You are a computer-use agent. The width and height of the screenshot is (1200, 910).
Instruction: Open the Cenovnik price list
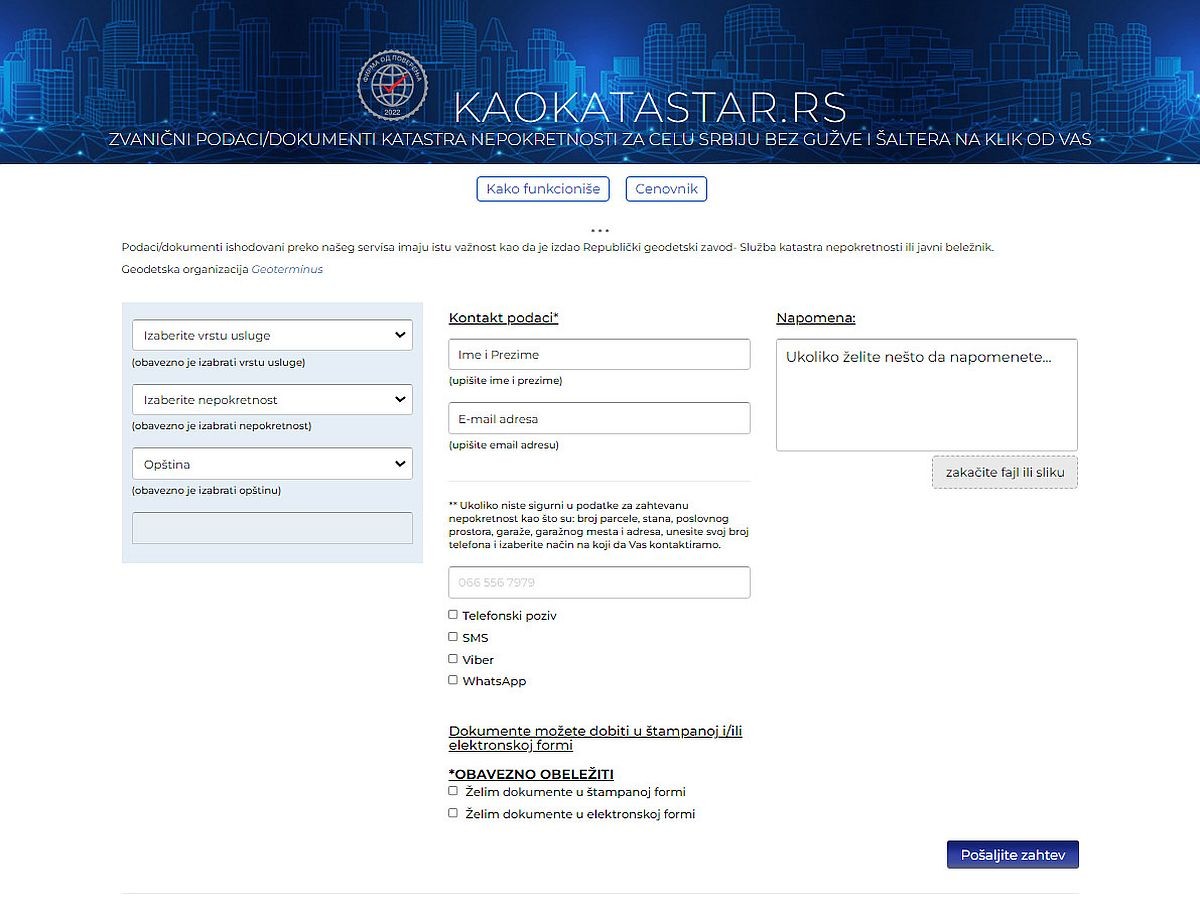pyautogui.click(x=666, y=189)
